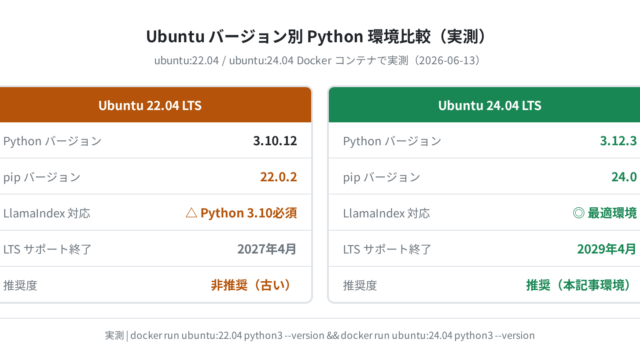Viewport: 640px width, 360px height.
Task: Select pip version 22.0.2
Action: [x=278, y=177]
